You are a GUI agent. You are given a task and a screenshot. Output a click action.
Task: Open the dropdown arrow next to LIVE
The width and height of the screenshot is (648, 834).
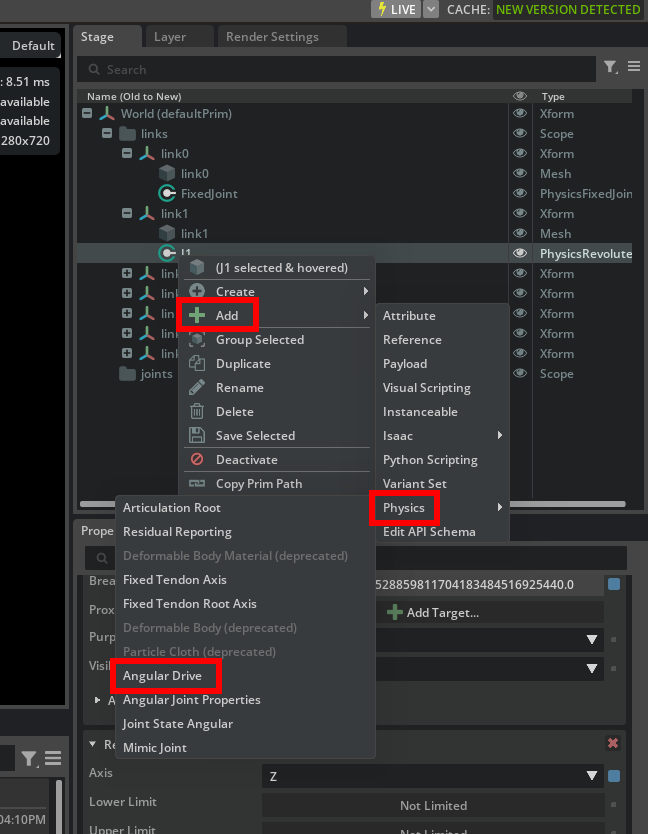point(431,9)
